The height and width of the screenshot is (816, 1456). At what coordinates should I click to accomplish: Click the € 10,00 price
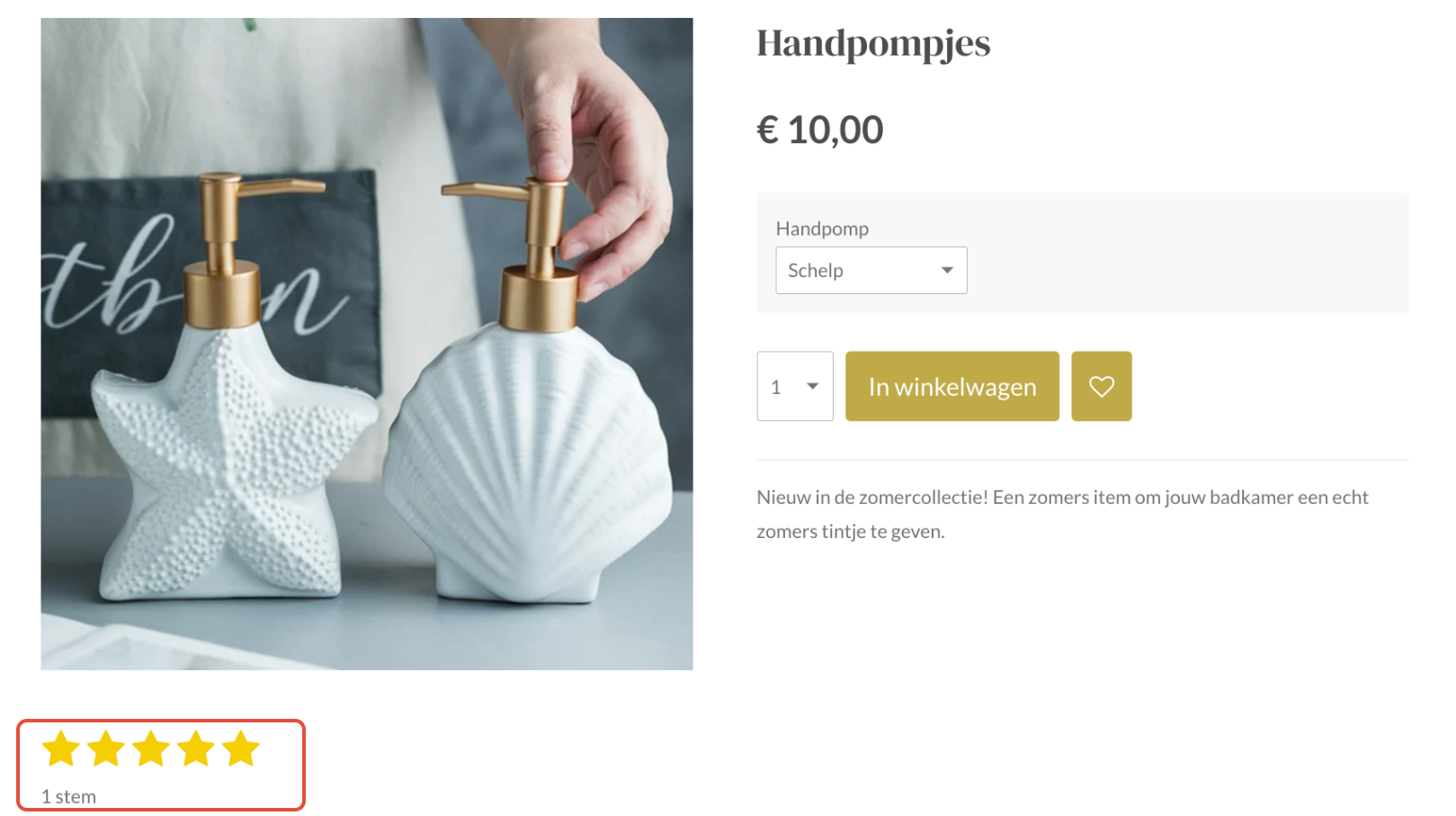point(820,130)
